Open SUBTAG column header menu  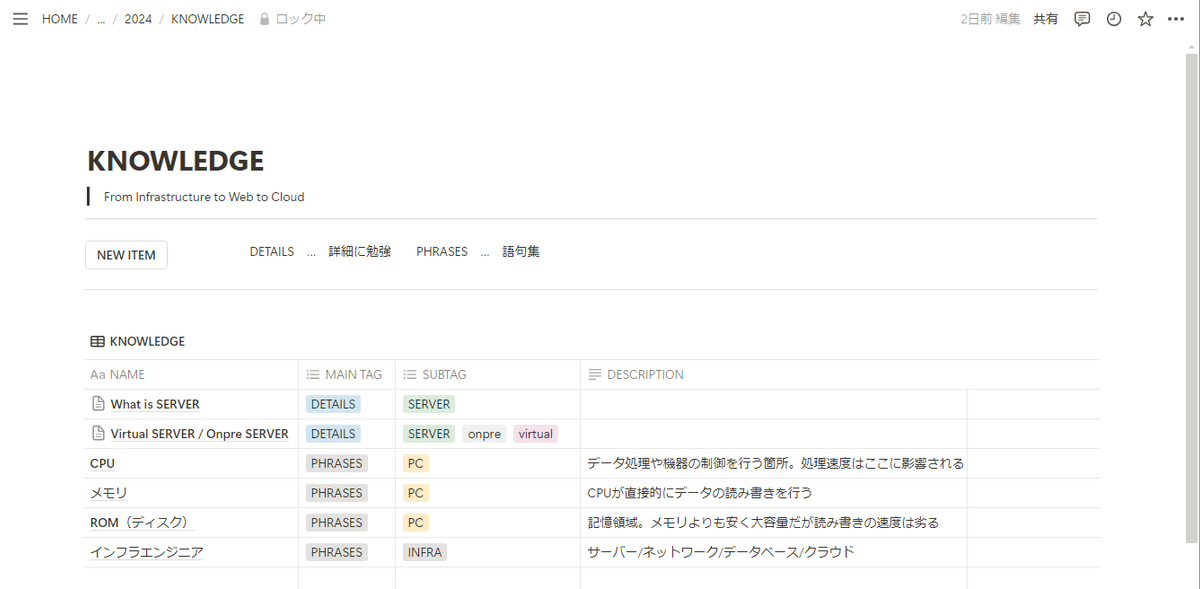click(x=488, y=375)
